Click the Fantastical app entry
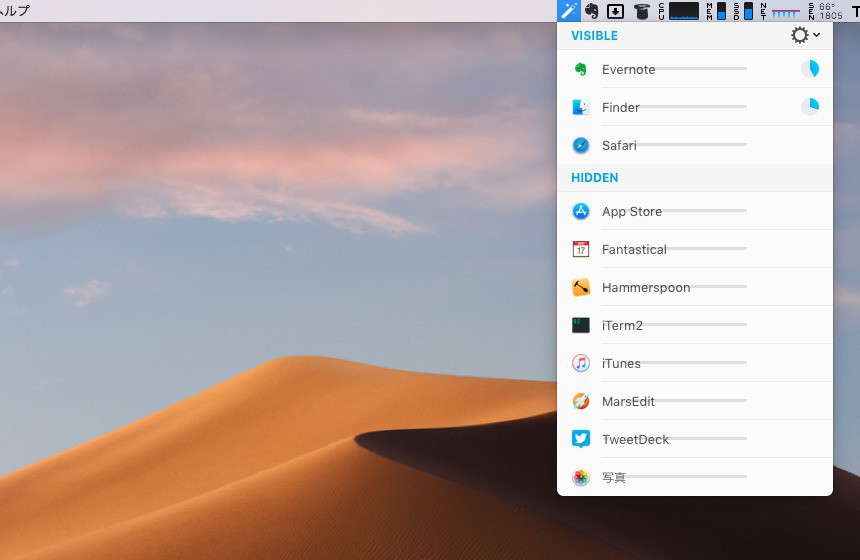 point(634,250)
